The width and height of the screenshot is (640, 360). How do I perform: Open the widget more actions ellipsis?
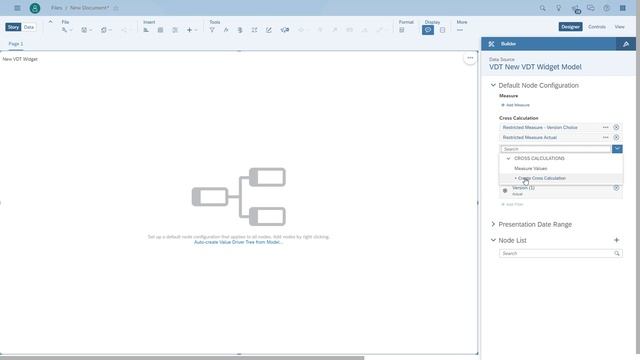470,58
